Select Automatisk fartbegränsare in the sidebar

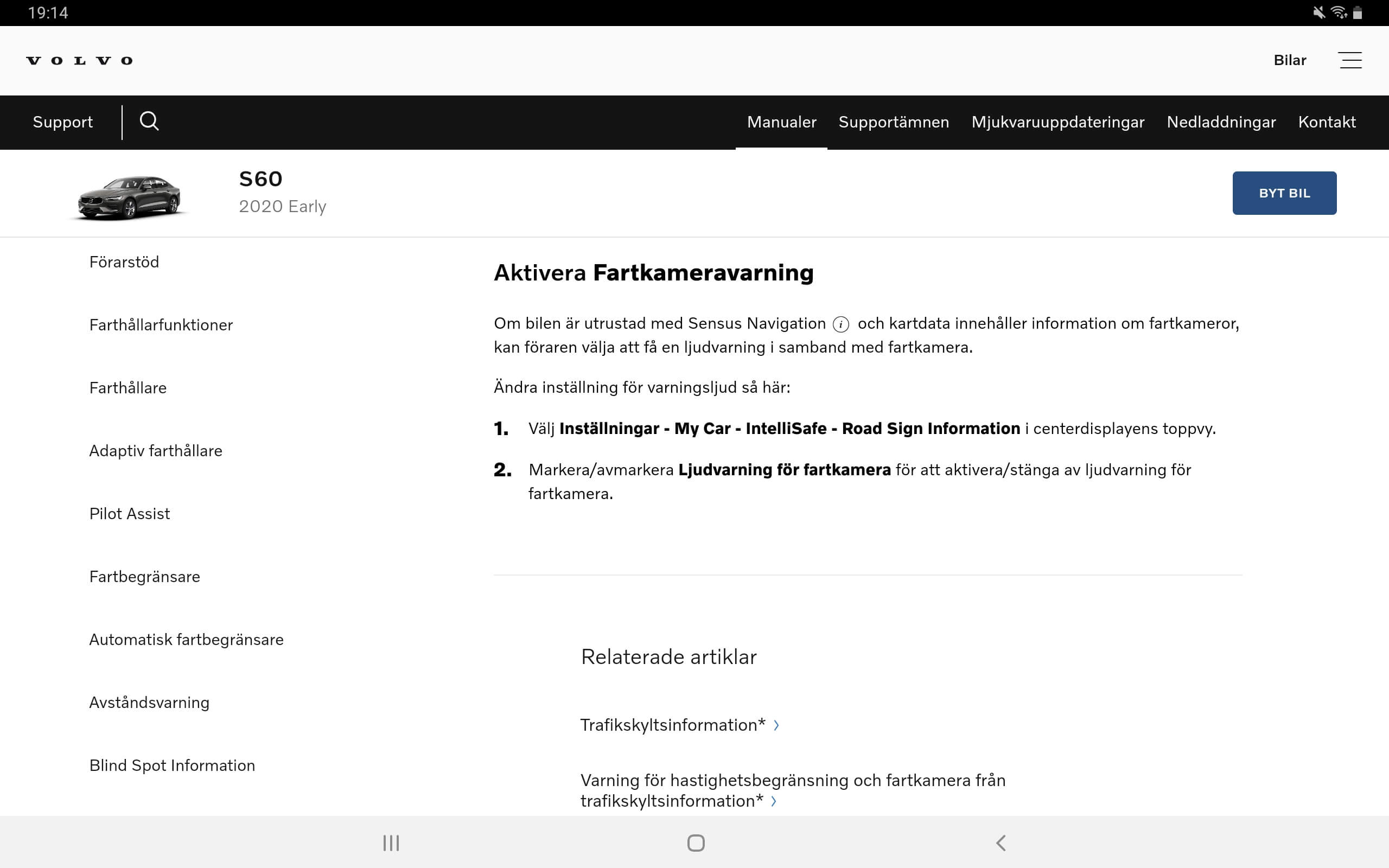pos(186,640)
